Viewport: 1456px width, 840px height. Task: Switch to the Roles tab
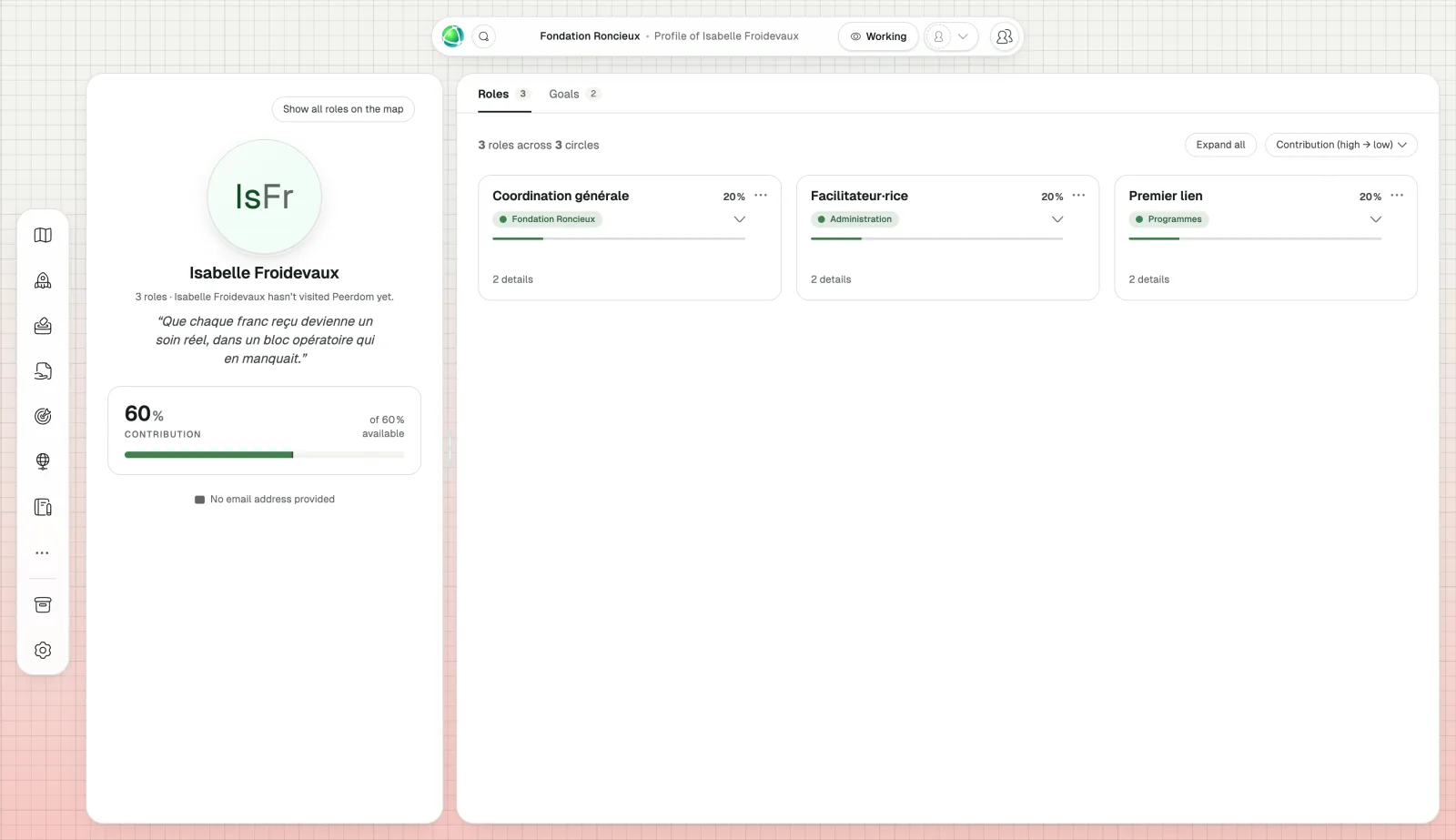(504, 94)
